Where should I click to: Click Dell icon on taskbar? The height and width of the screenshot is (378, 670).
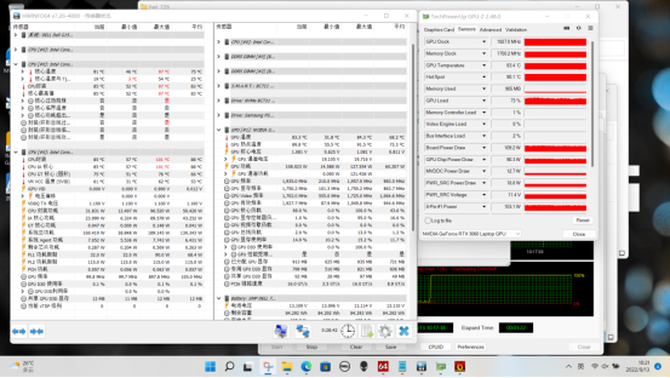tap(344, 366)
